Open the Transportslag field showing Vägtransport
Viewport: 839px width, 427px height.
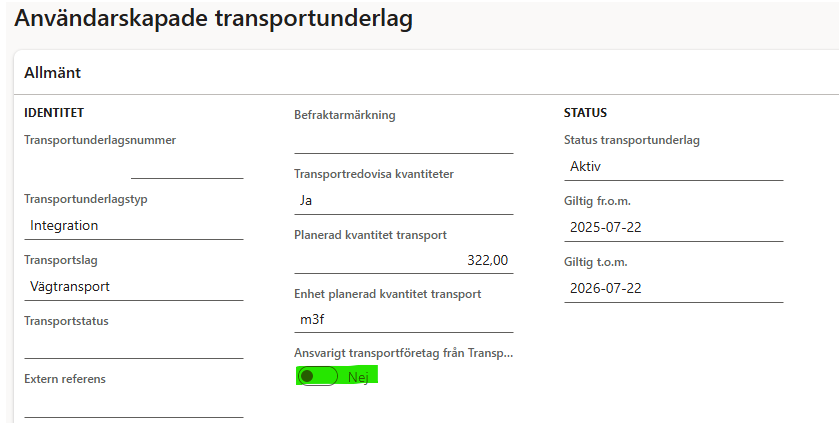(x=133, y=287)
